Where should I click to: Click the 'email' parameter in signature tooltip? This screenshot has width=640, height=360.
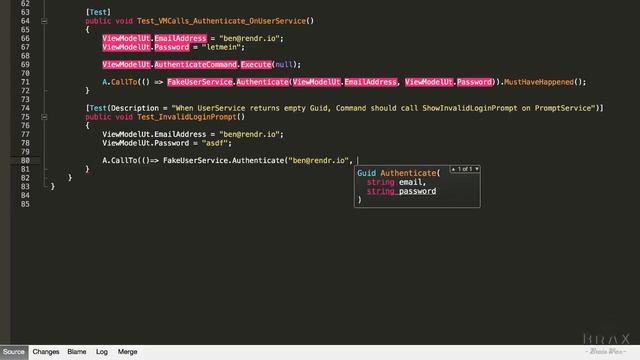(x=411, y=182)
